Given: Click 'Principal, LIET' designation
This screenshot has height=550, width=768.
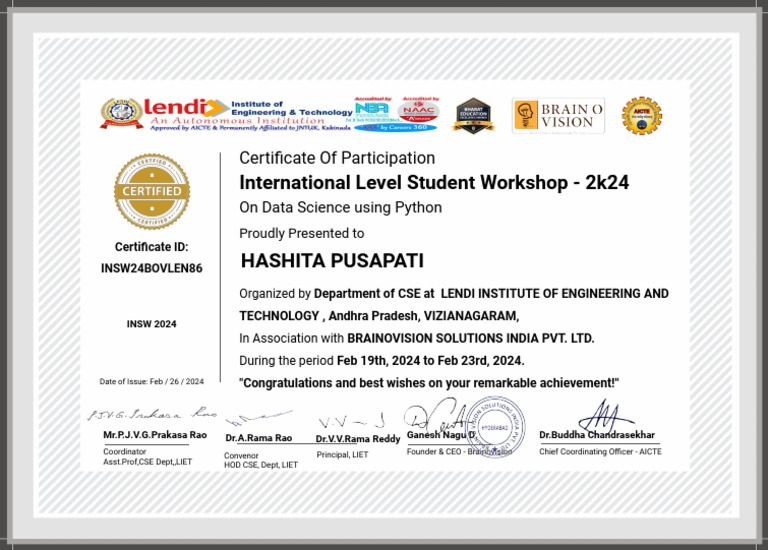Looking at the screenshot, I should (342, 454).
